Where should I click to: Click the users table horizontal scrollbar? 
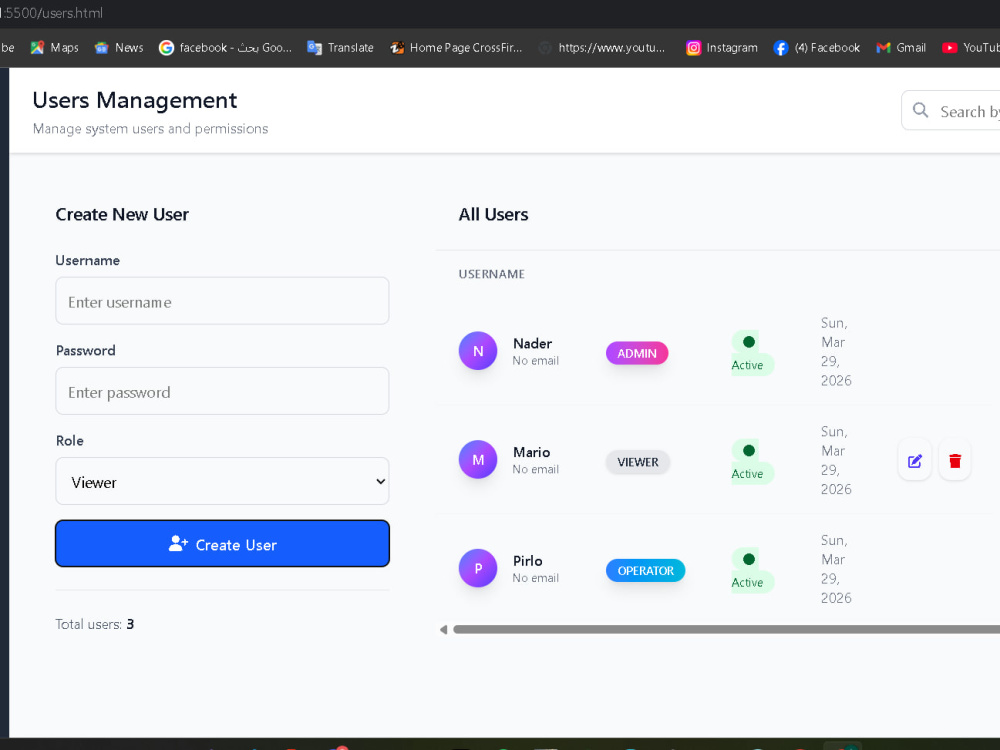coord(726,629)
